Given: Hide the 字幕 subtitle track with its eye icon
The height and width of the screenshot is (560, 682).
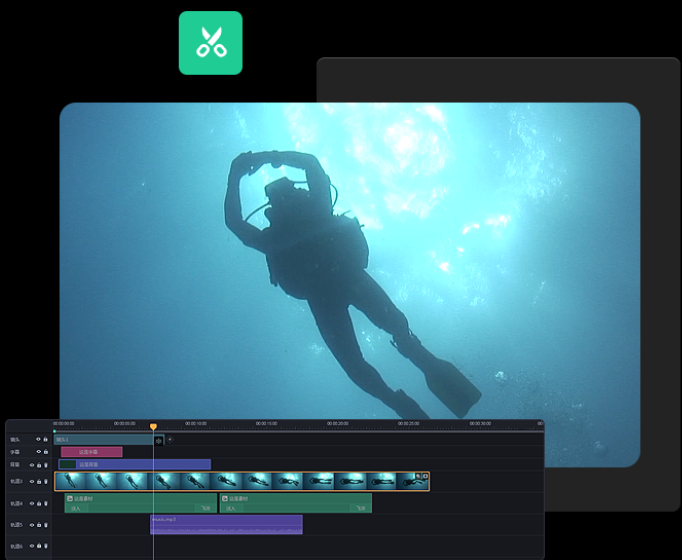Looking at the screenshot, I should coord(39,452).
